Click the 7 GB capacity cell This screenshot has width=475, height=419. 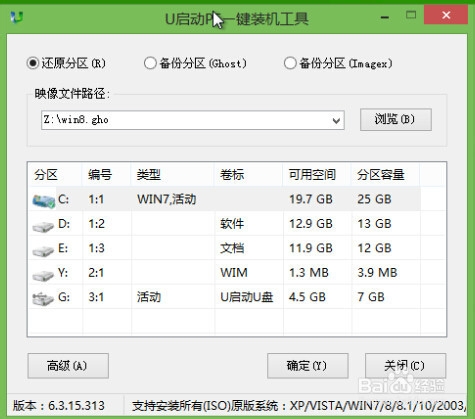click(x=371, y=297)
